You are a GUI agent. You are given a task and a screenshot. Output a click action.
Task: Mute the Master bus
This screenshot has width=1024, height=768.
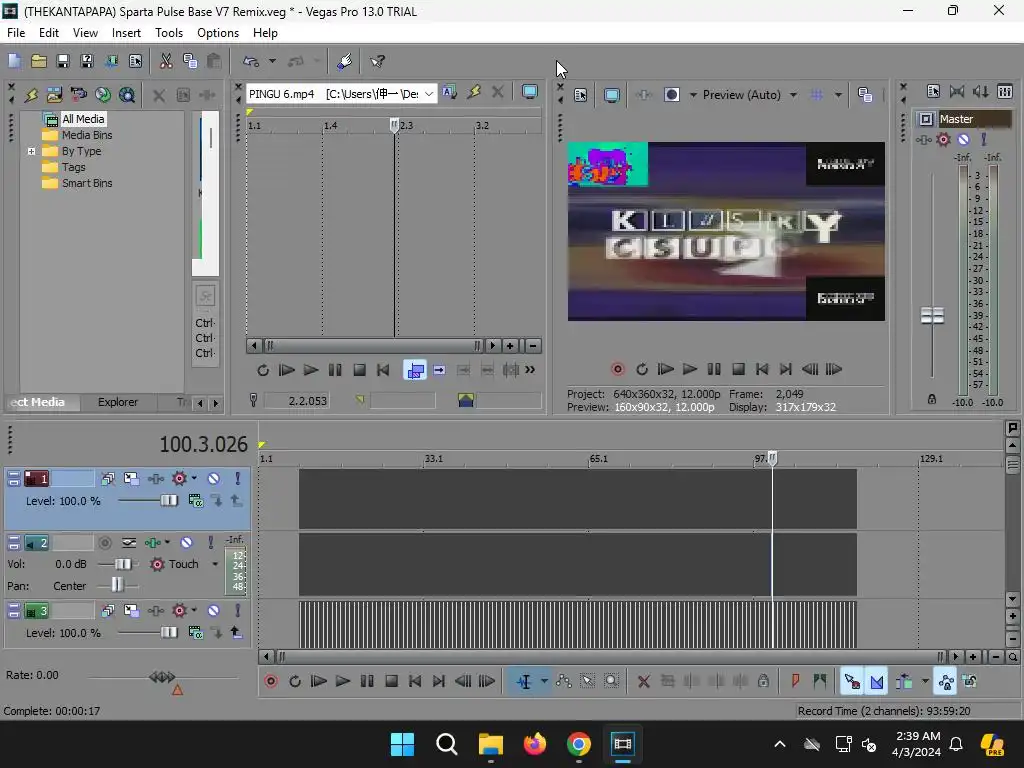pos(963,139)
